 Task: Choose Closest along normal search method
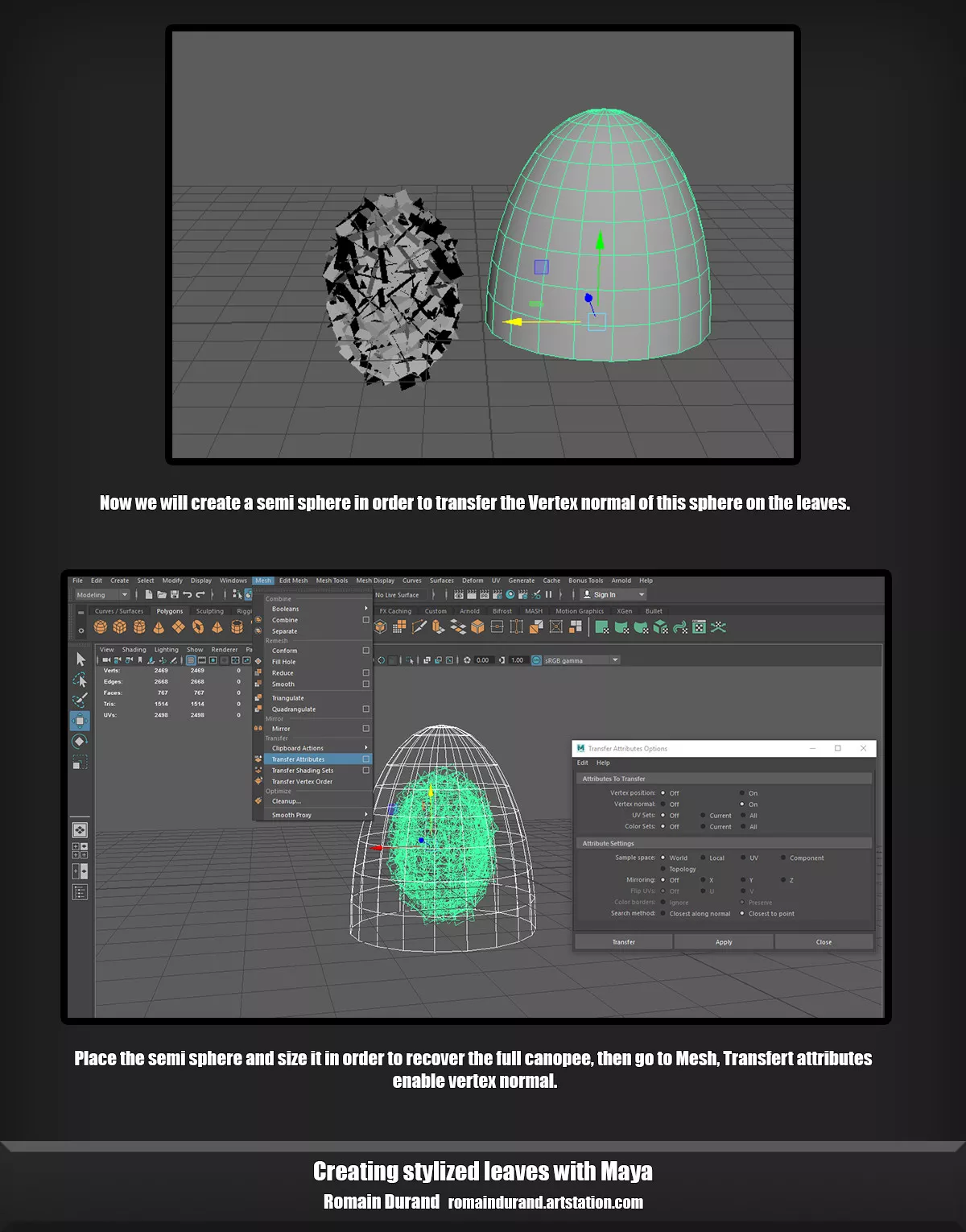[x=663, y=914]
